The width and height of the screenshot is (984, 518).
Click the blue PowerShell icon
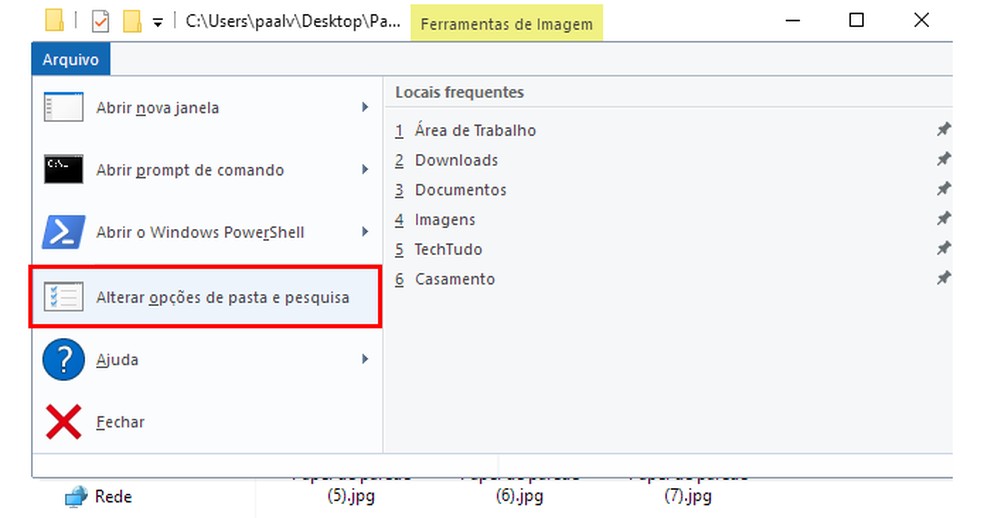coord(63,232)
